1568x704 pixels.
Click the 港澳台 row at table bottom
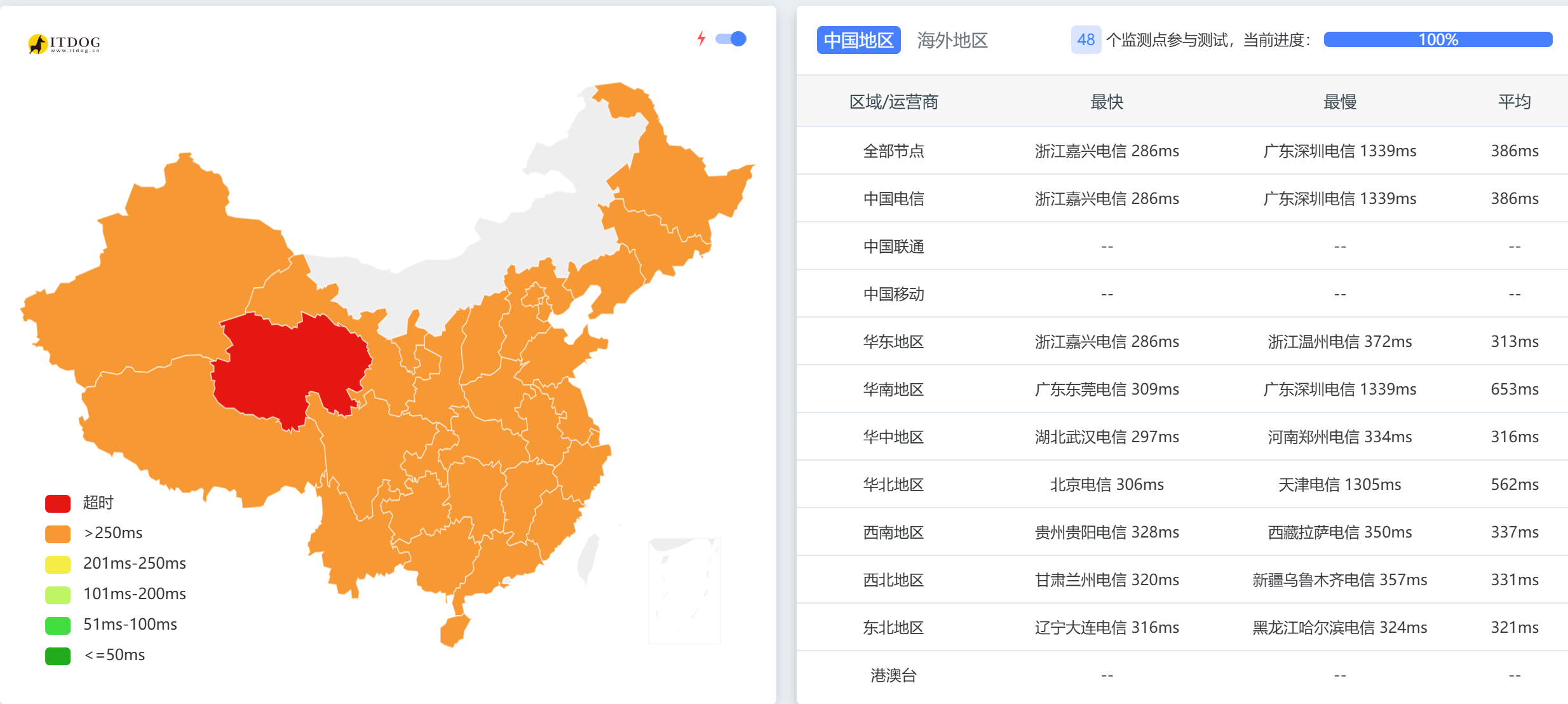893,675
